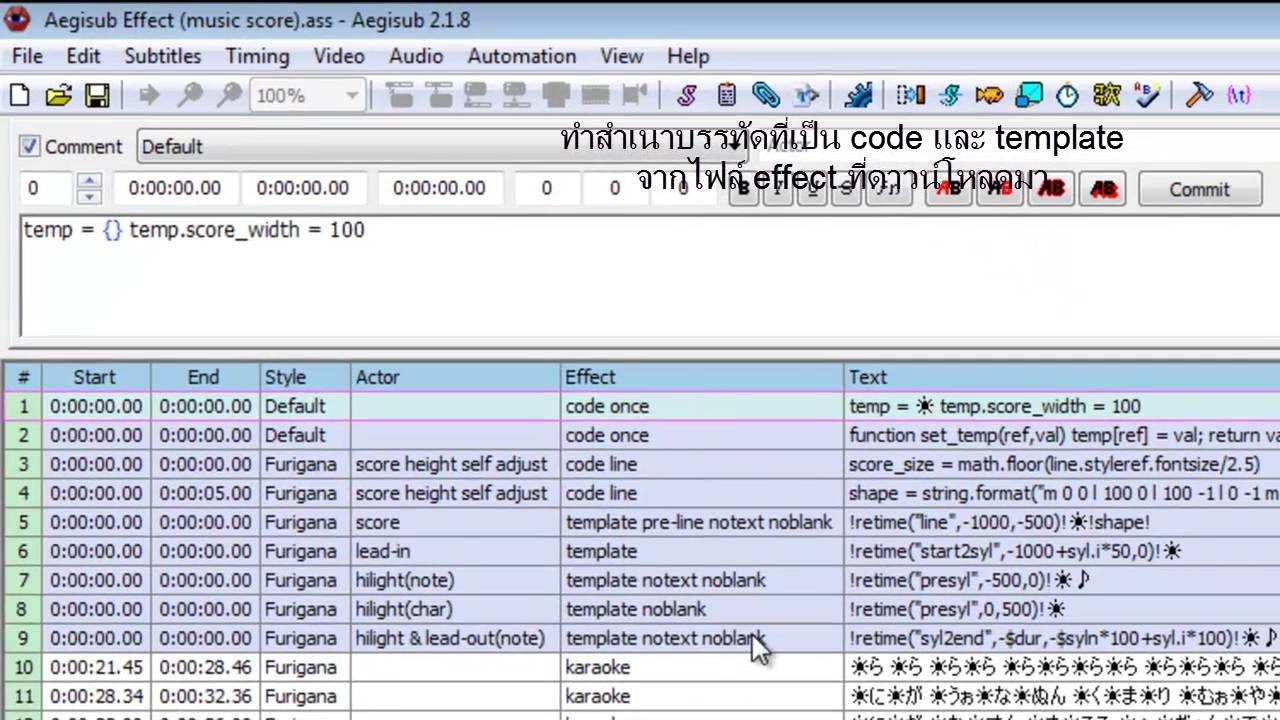Select row 2 'function set_temp' text
Viewport: 1280px width, 720px height.
pos(1063,435)
